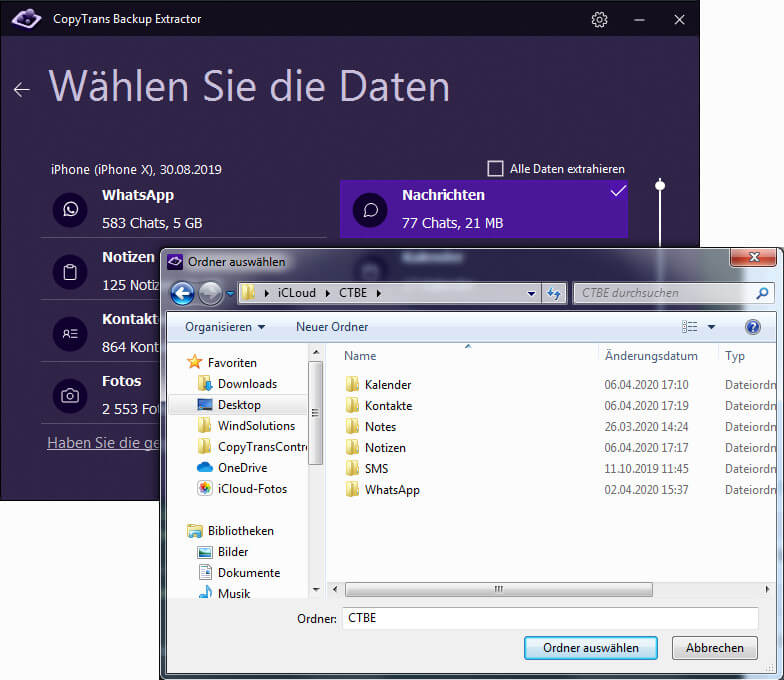Open the view options dropdown arrow
The width and height of the screenshot is (784, 680).
pyautogui.click(x=712, y=327)
